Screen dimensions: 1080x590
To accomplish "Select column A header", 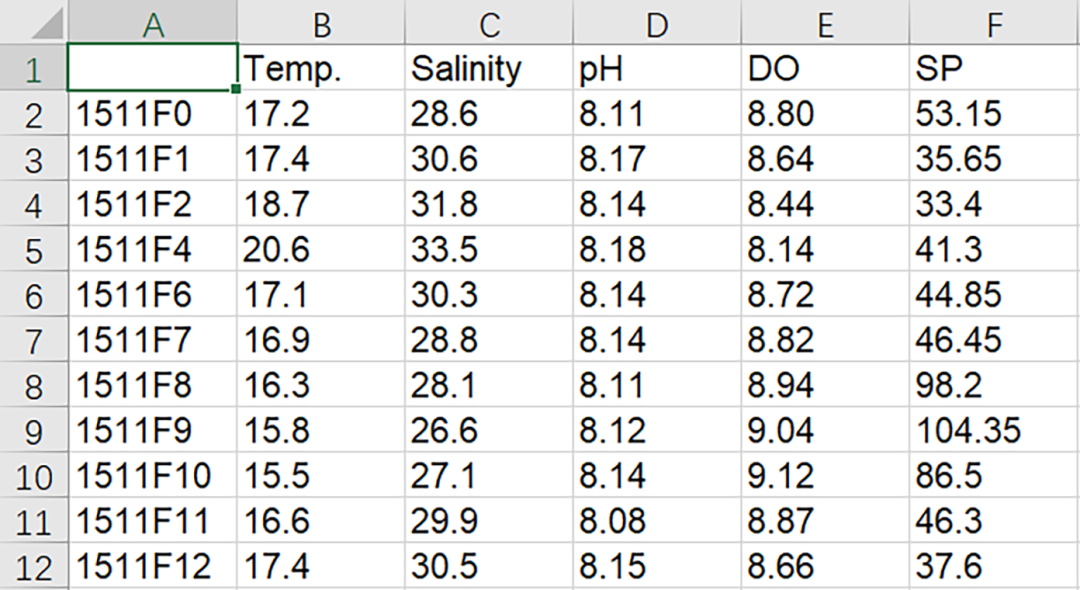I will 153,23.
